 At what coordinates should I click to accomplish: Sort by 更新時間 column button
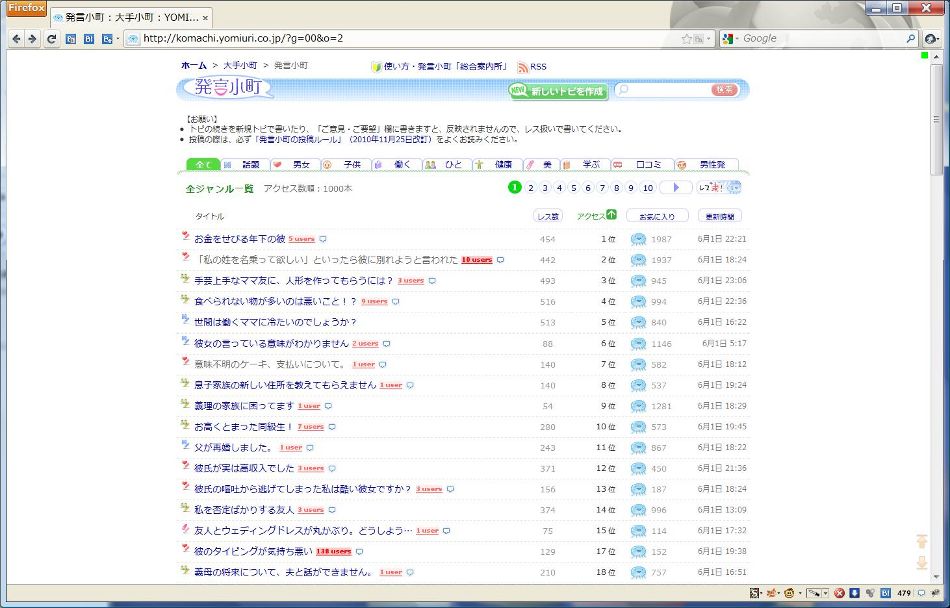tap(720, 216)
